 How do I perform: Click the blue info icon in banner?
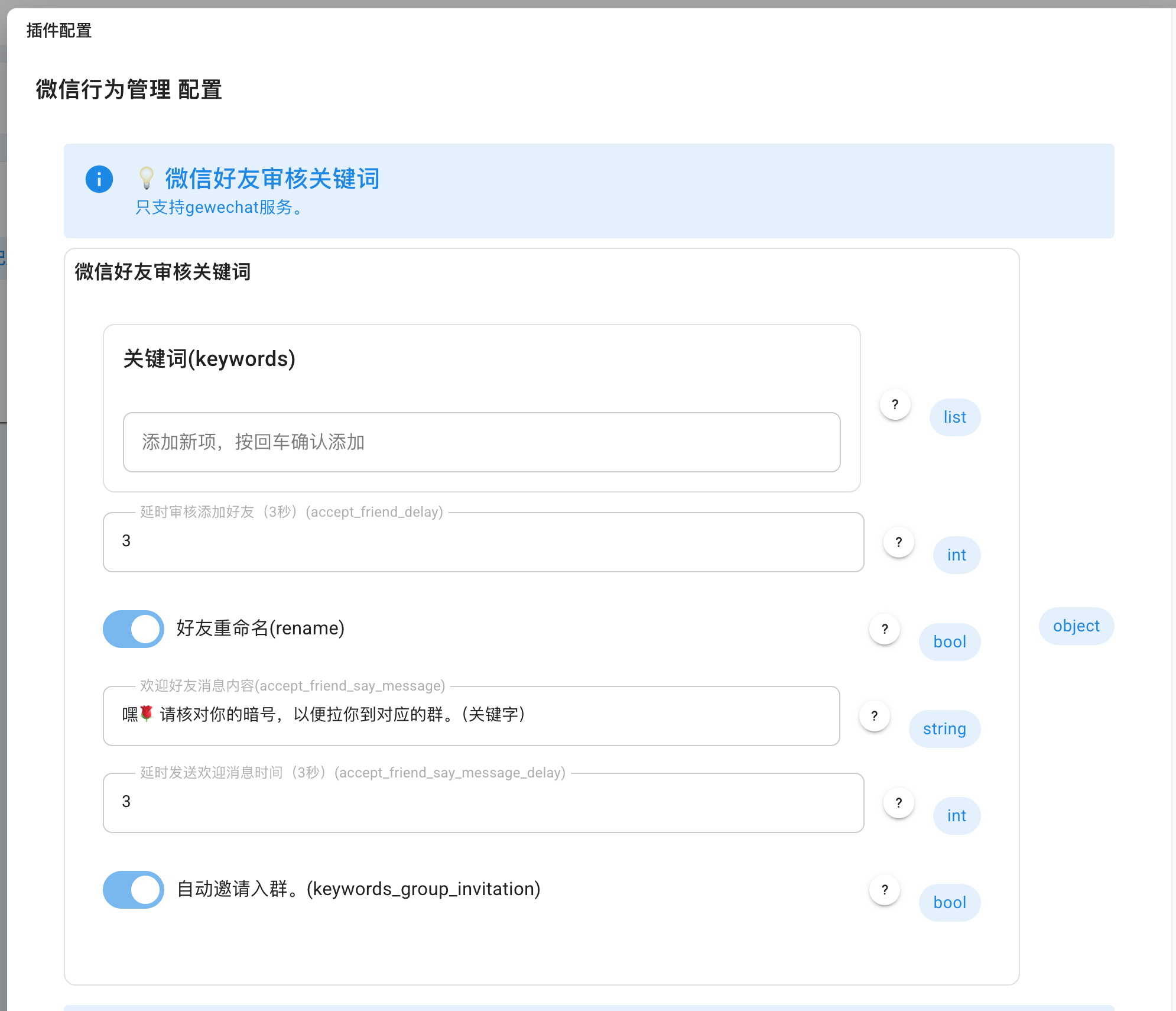(99, 179)
